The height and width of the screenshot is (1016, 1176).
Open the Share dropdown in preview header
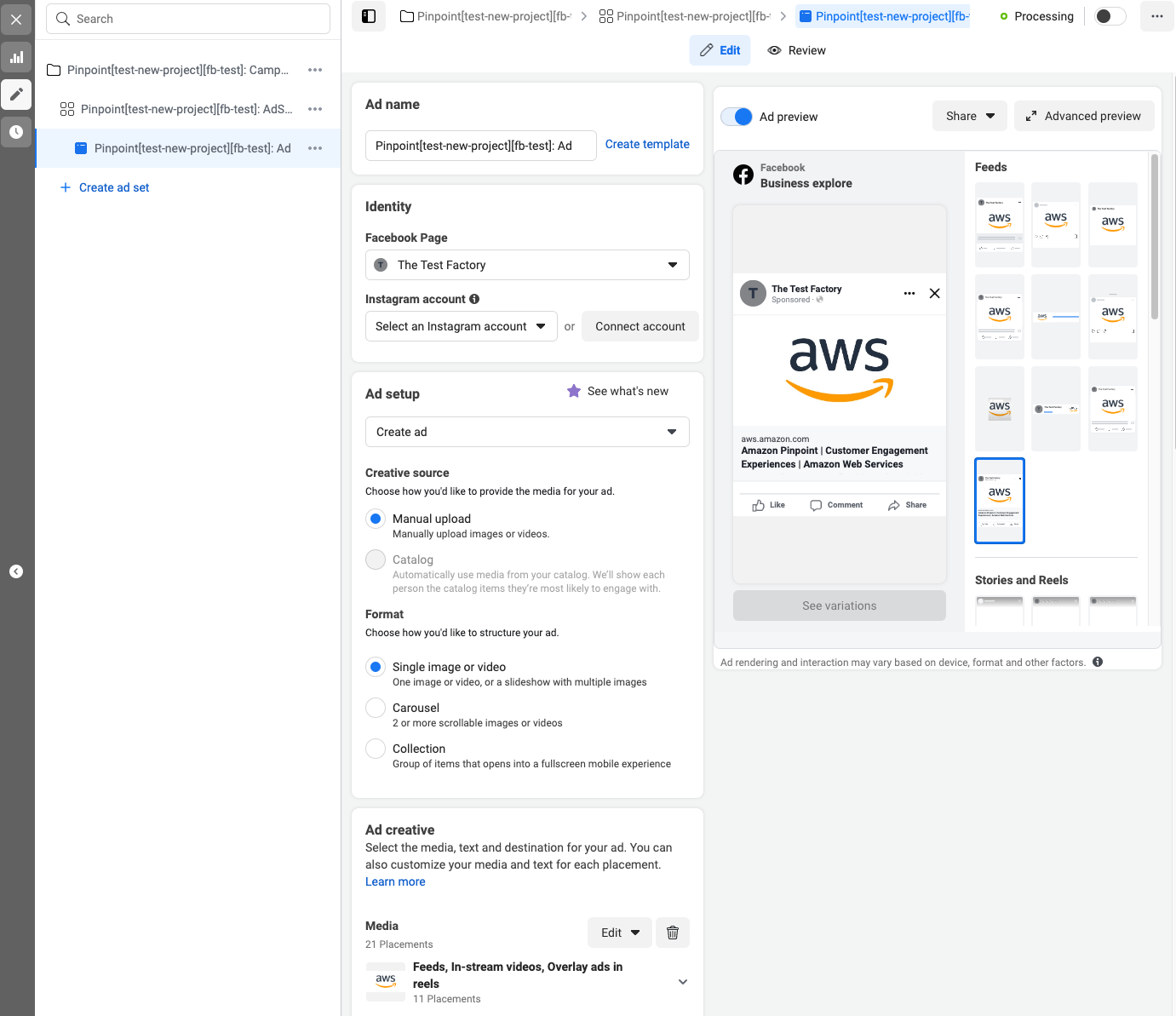point(970,116)
